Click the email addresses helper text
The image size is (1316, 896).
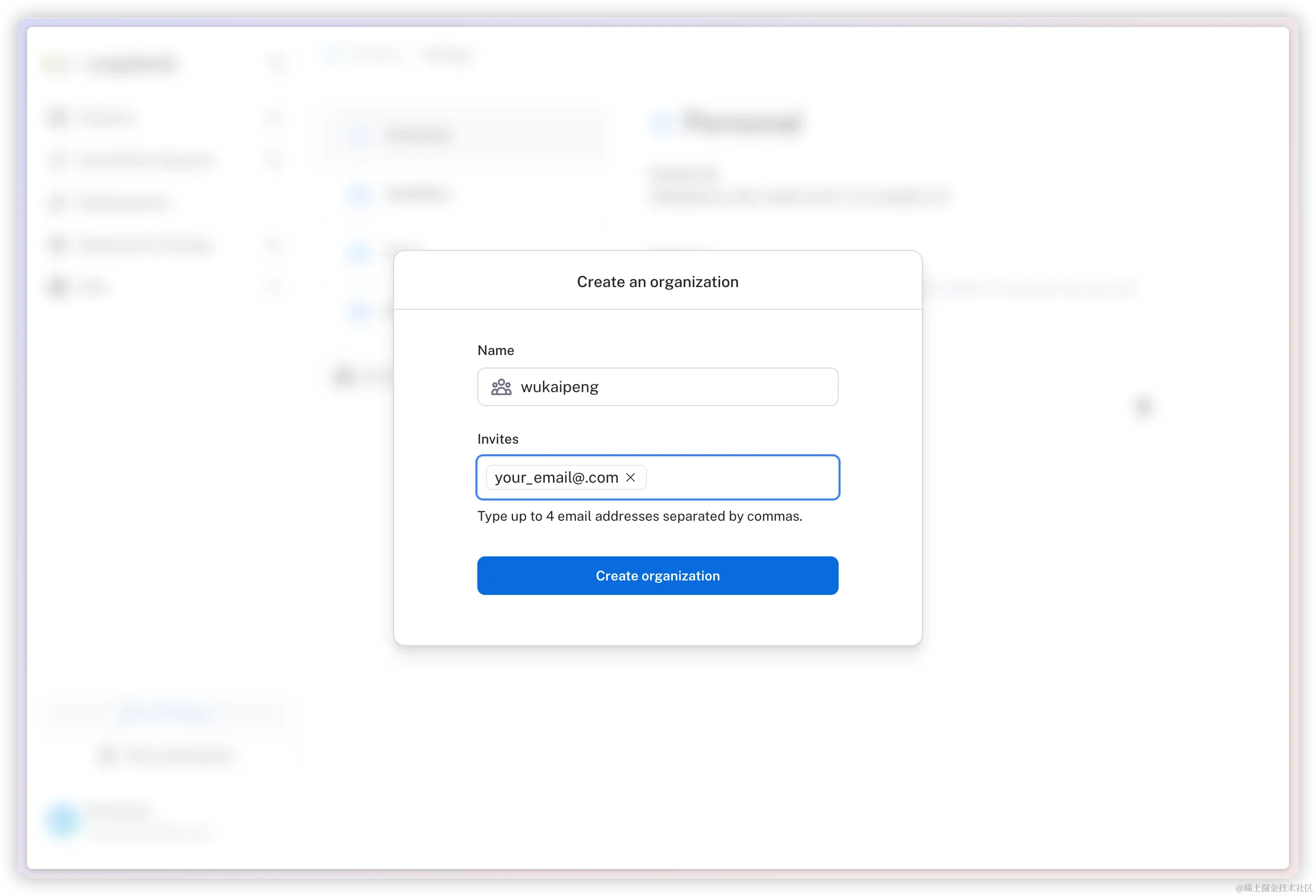tap(639, 516)
